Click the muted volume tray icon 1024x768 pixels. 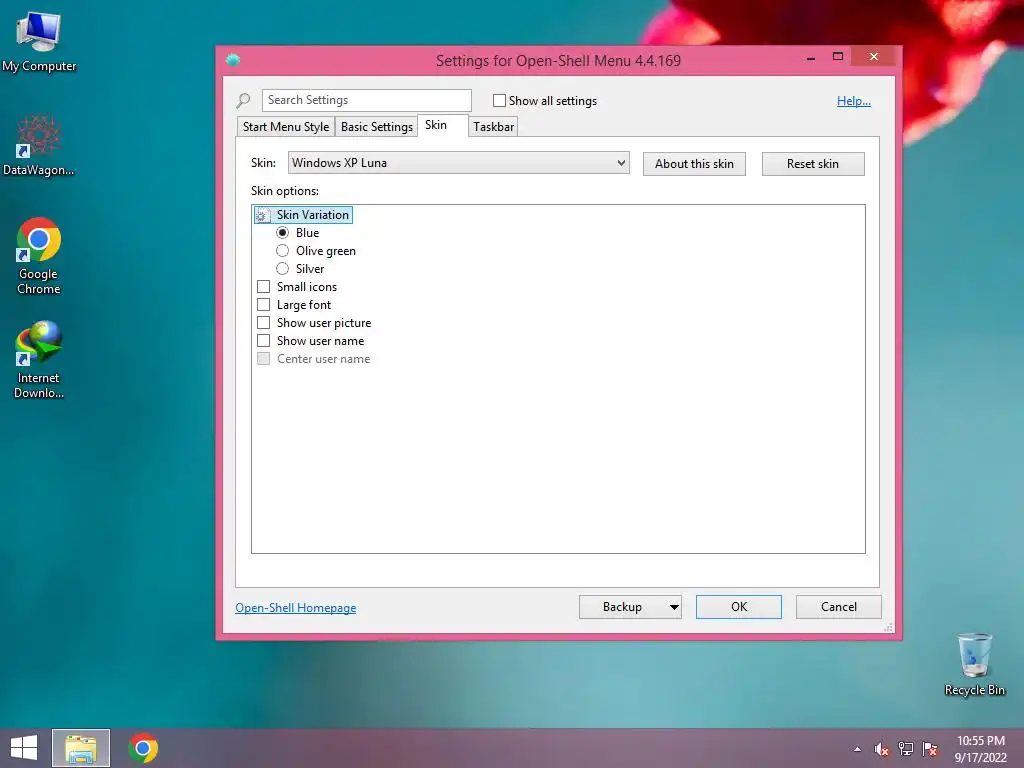tap(882, 749)
